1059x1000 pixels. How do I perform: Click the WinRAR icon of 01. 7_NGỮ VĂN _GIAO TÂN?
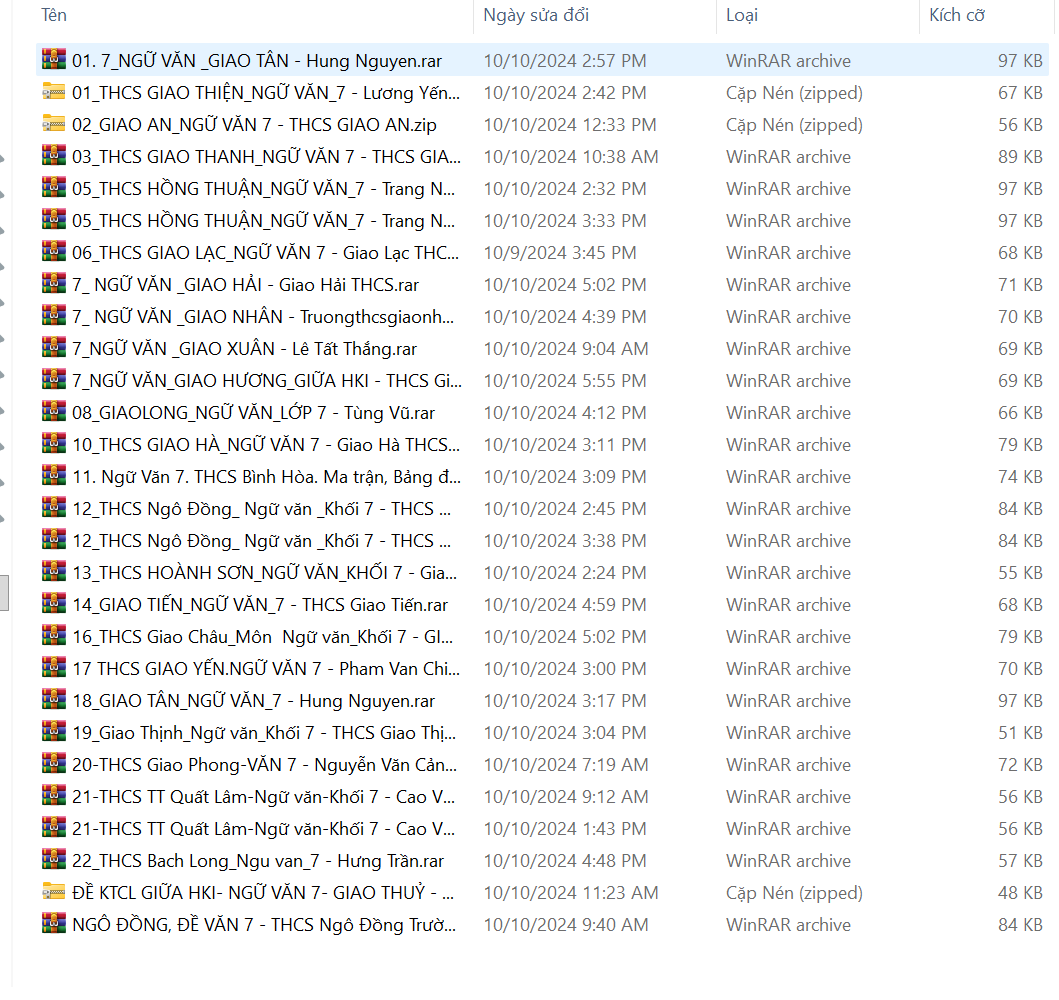(x=53, y=61)
